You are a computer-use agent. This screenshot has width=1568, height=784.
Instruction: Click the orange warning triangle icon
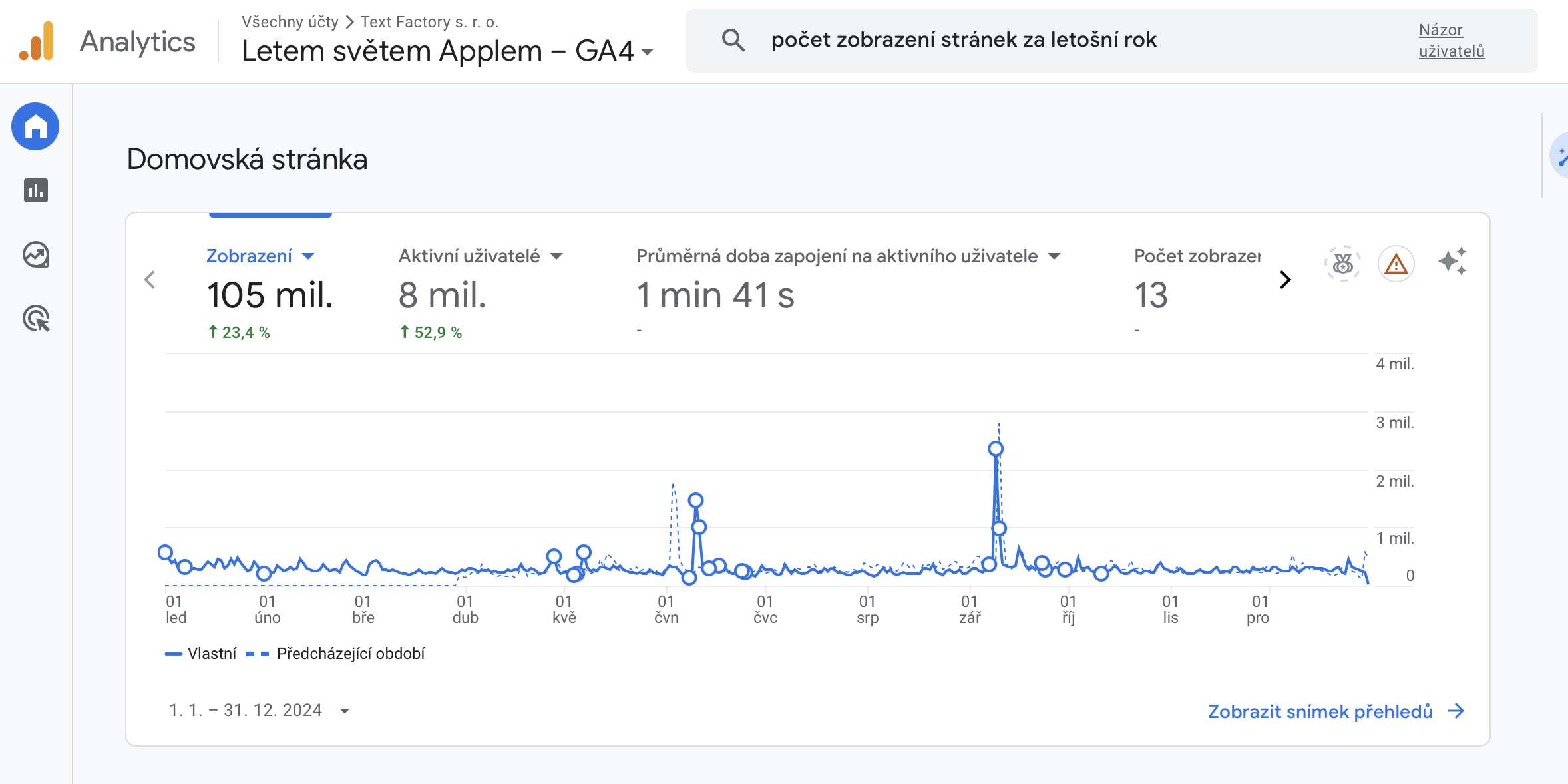[x=1396, y=264]
